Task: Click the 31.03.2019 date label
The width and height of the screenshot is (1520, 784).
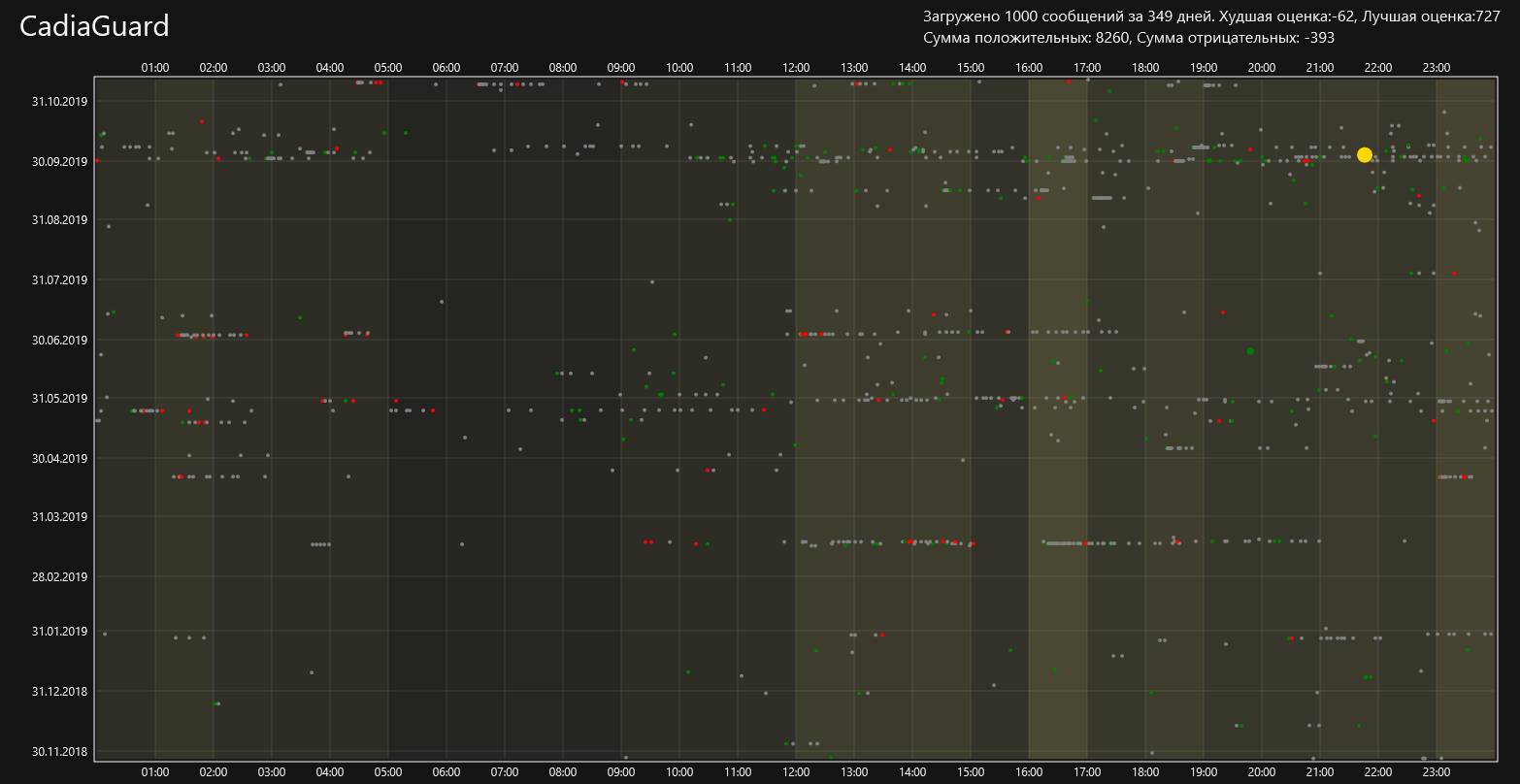Action: point(60,517)
